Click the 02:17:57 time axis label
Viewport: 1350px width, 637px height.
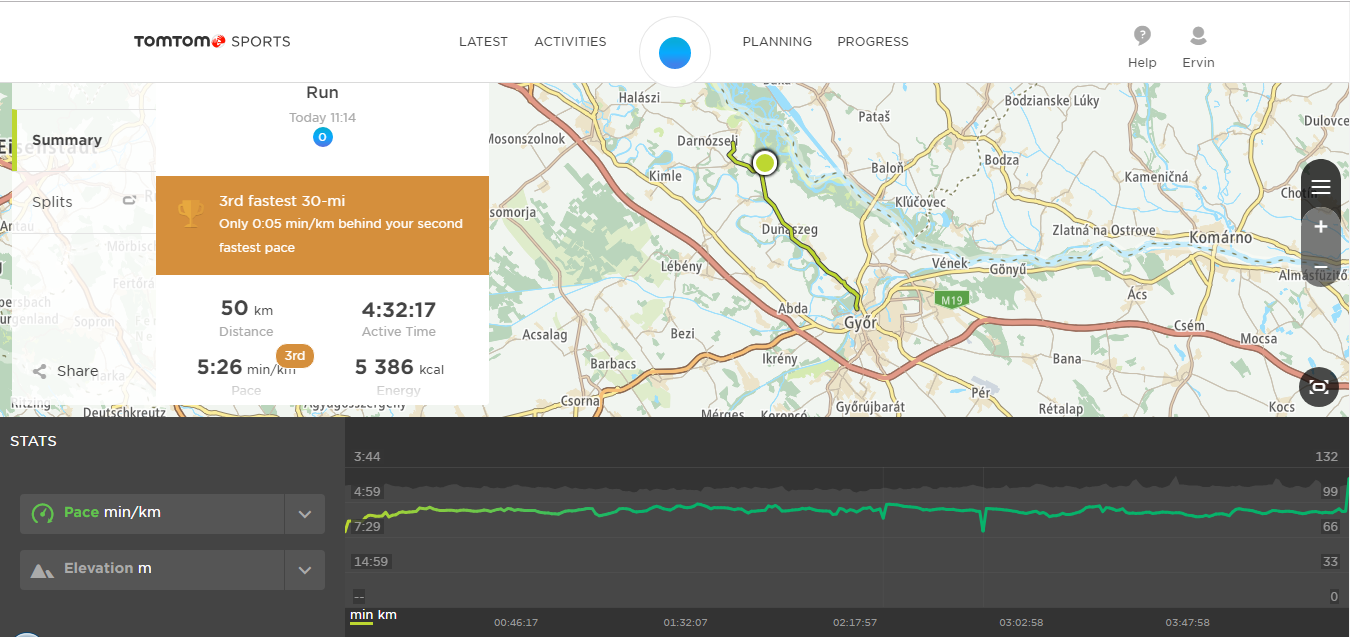click(x=855, y=622)
